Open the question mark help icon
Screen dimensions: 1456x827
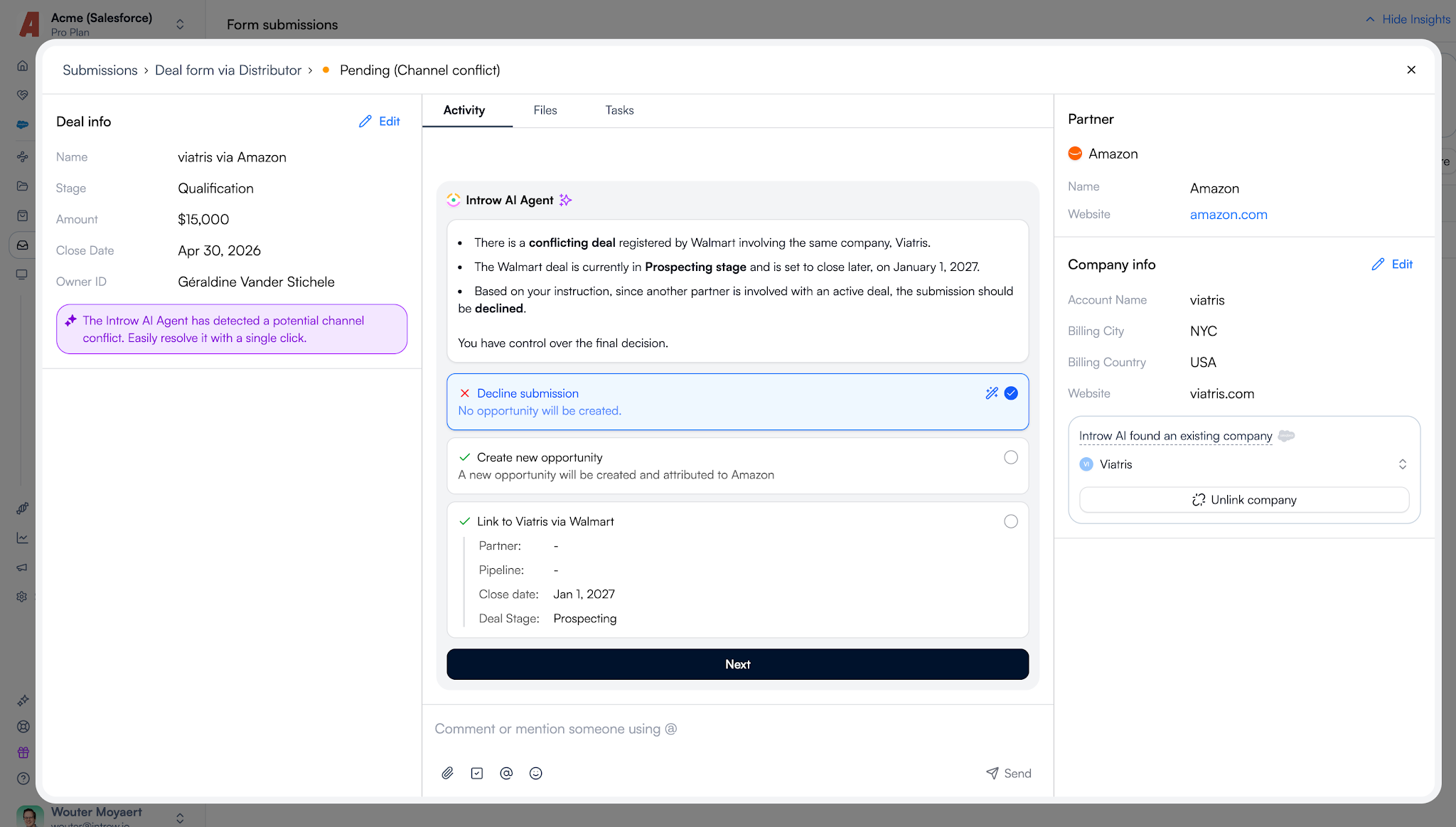[23, 779]
